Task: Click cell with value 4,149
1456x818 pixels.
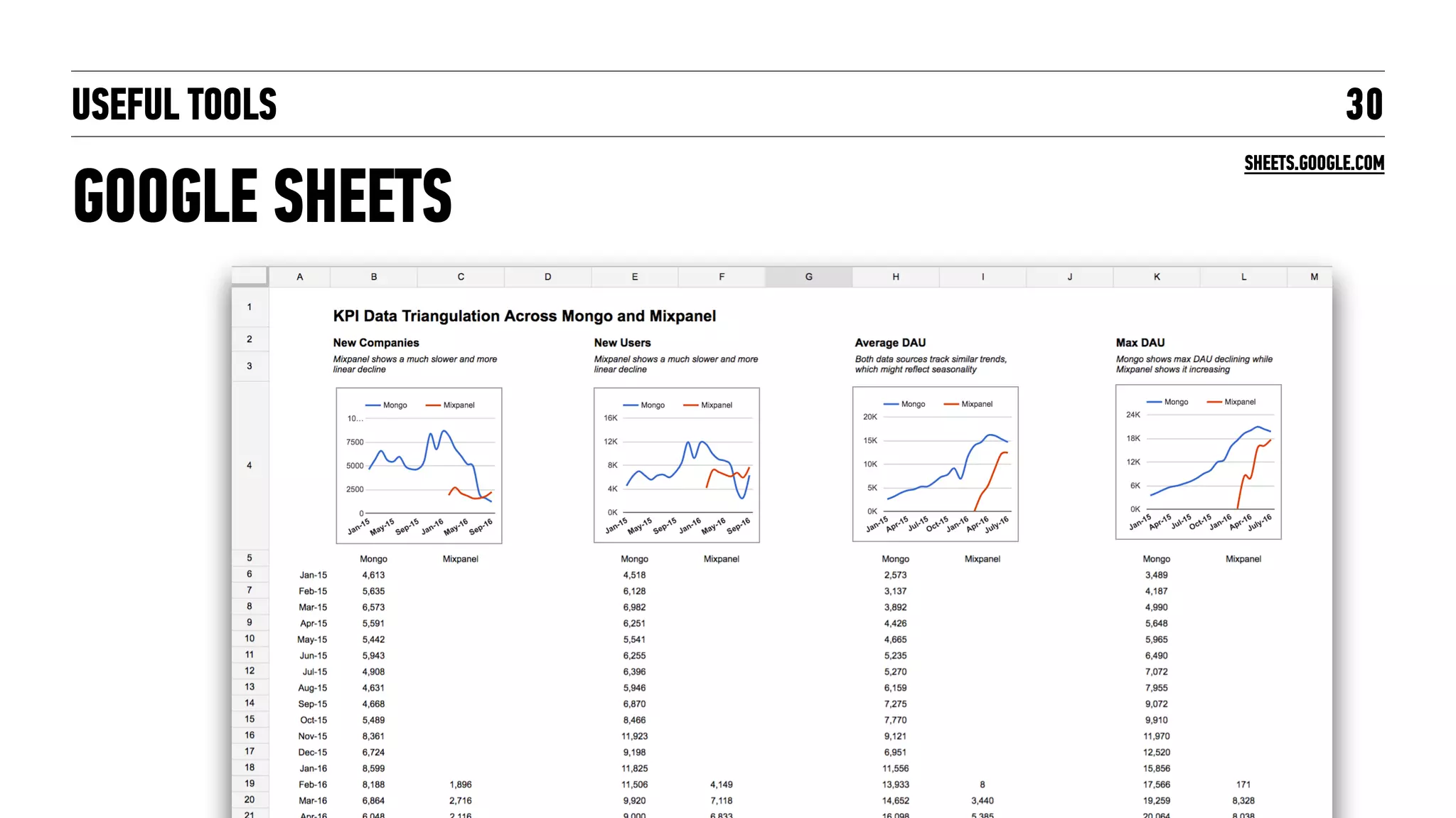Action: click(x=722, y=785)
